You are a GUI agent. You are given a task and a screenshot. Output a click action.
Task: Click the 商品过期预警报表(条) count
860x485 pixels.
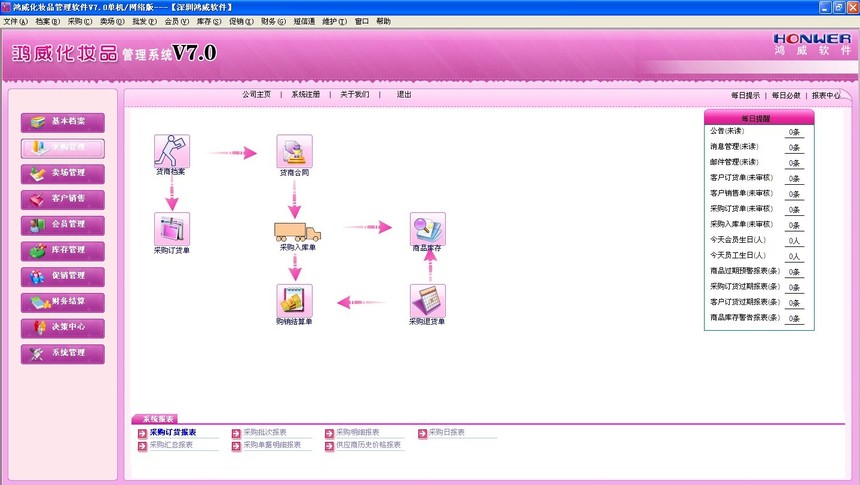[x=794, y=272]
